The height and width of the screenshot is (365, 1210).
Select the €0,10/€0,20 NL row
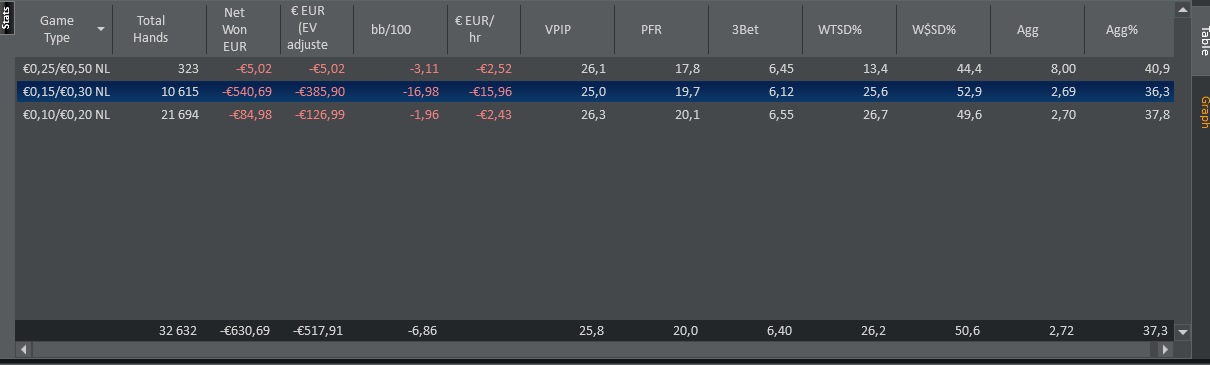[595, 115]
